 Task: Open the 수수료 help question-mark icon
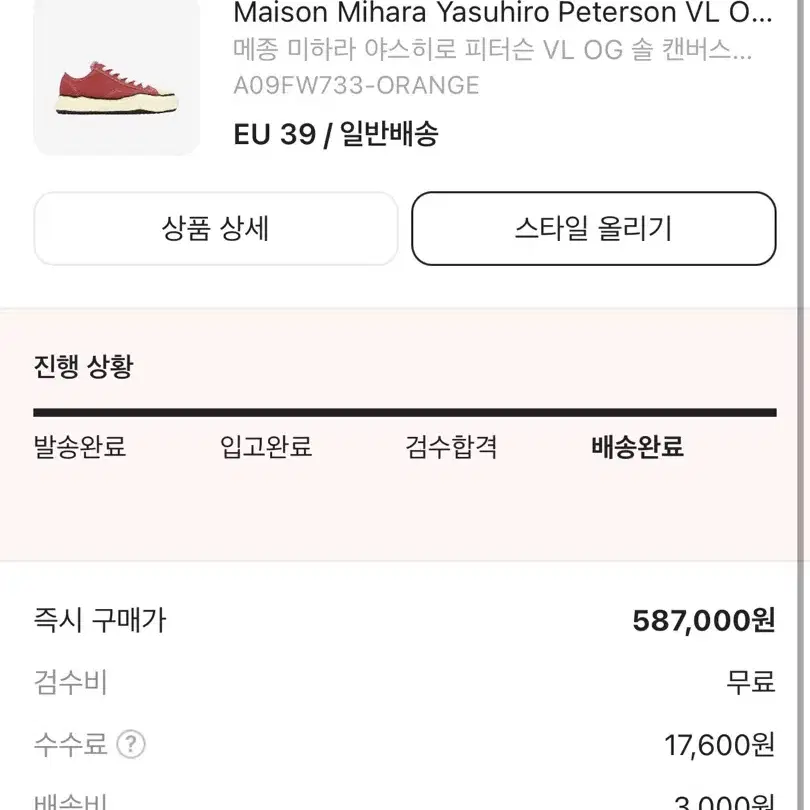click(x=131, y=744)
